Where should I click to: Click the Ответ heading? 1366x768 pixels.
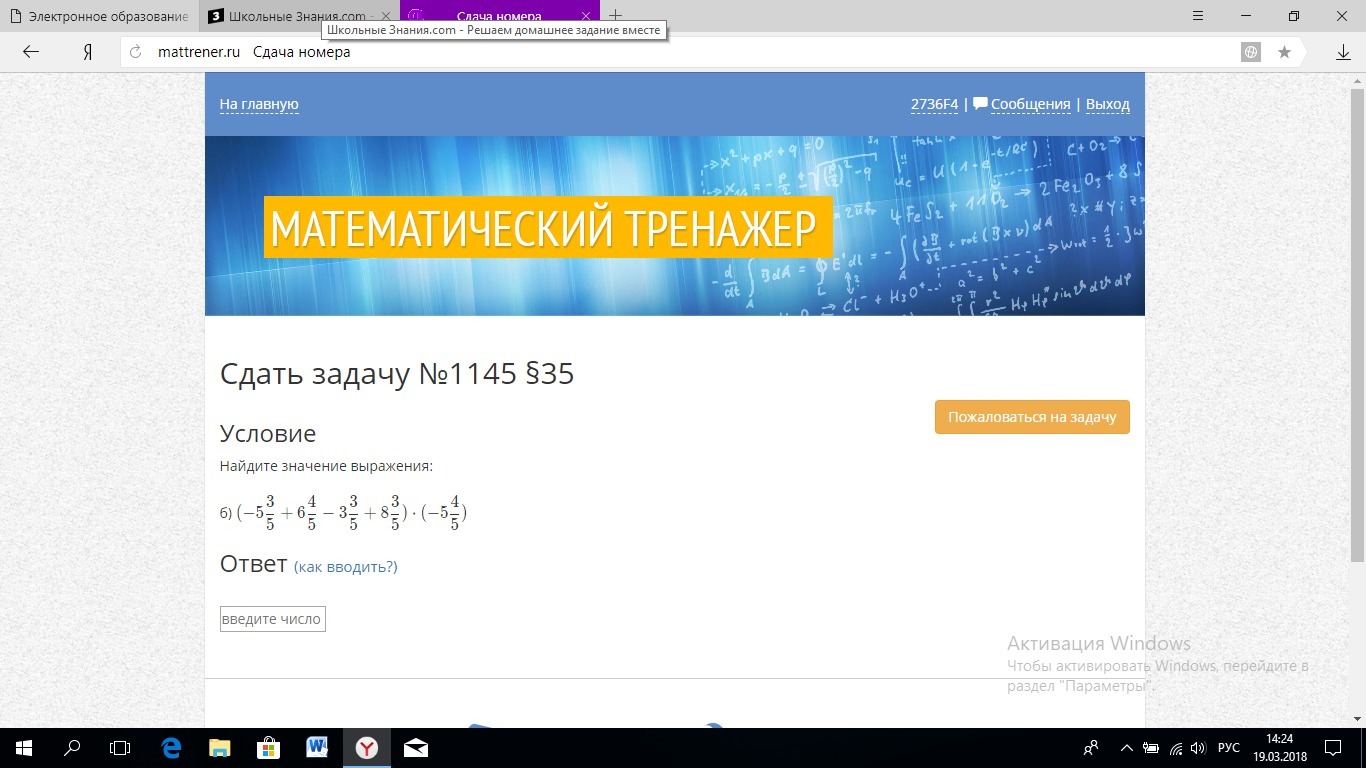254,564
